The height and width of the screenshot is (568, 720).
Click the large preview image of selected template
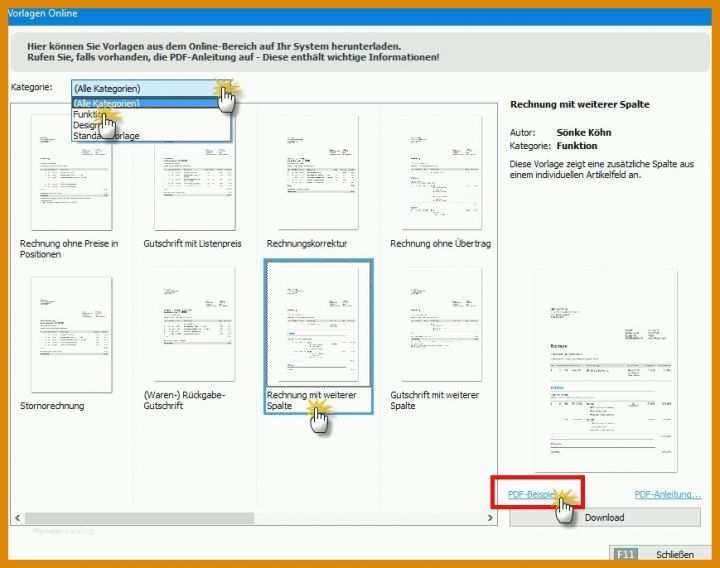click(606, 371)
